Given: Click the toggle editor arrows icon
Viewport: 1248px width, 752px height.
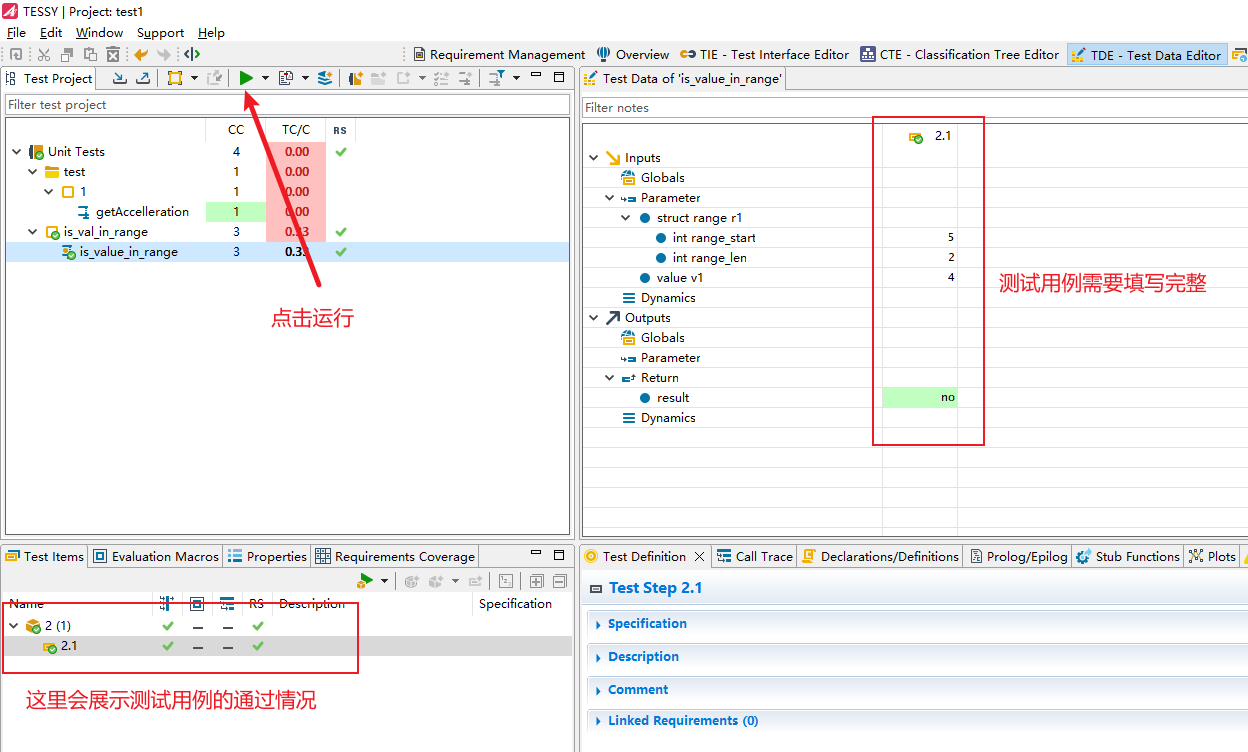Looking at the screenshot, I should (x=192, y=55).
